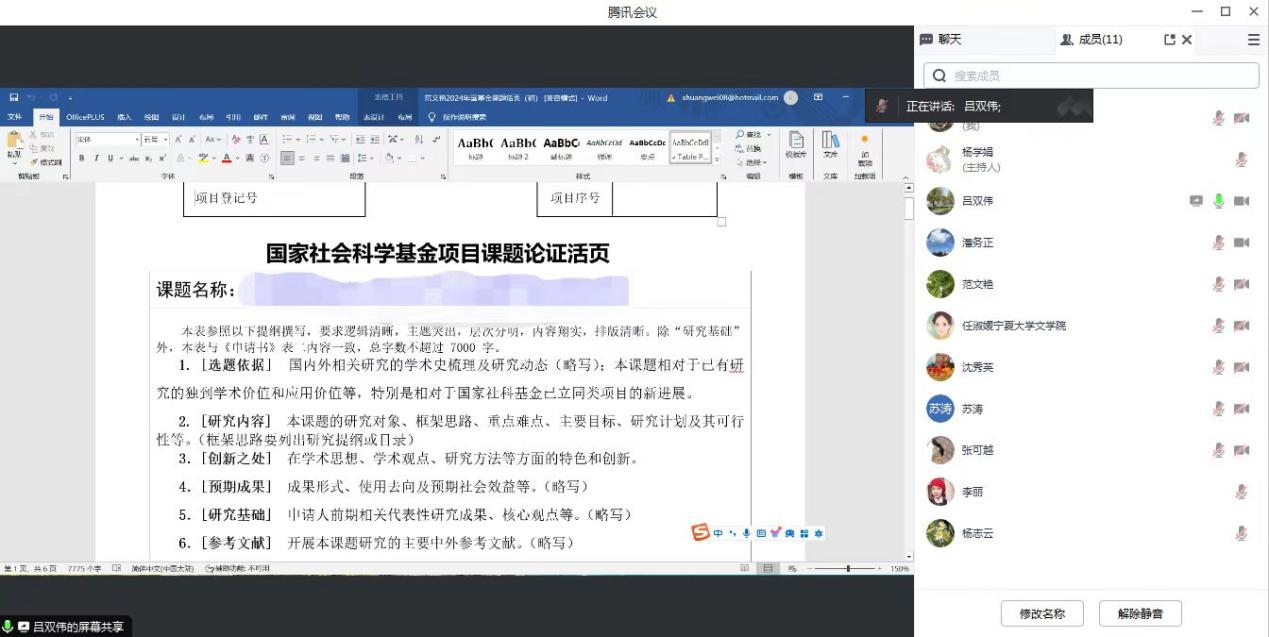Click the screen-share icon beside 吕双伟
The height and width of the screenshot is (637, 1269).
tap(1196, 201)
